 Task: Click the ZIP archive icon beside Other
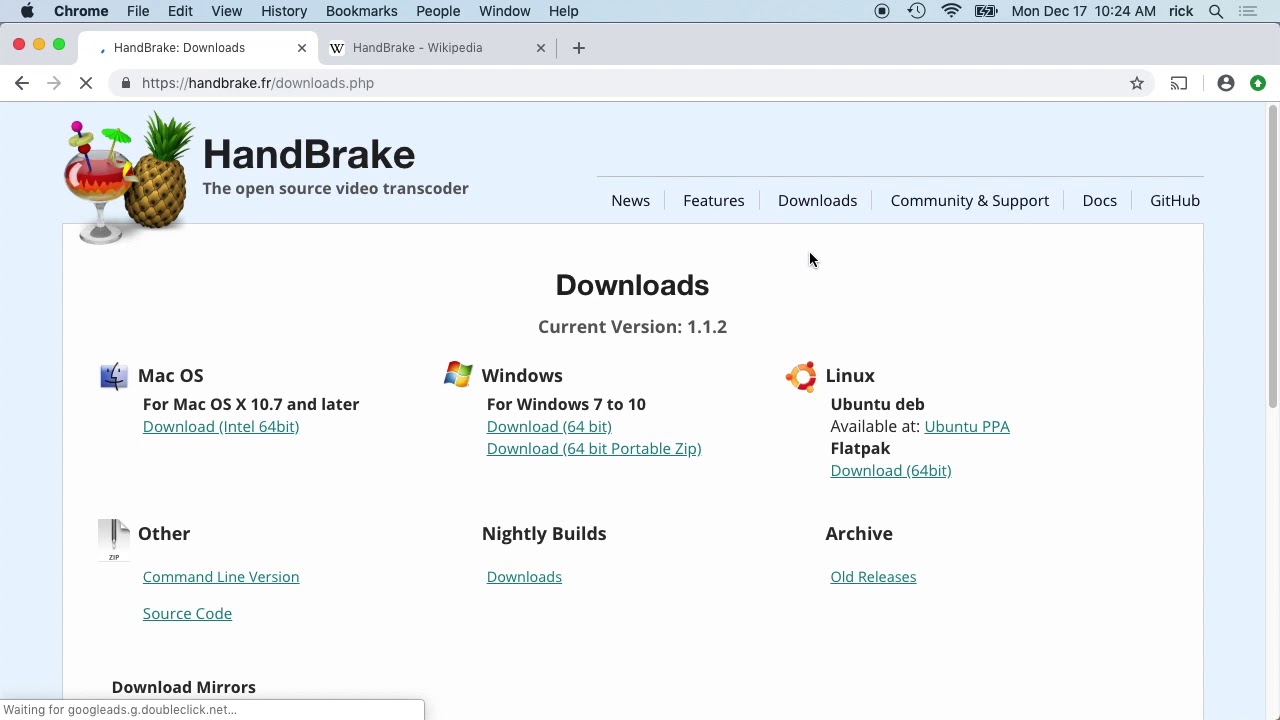[114, 540]
